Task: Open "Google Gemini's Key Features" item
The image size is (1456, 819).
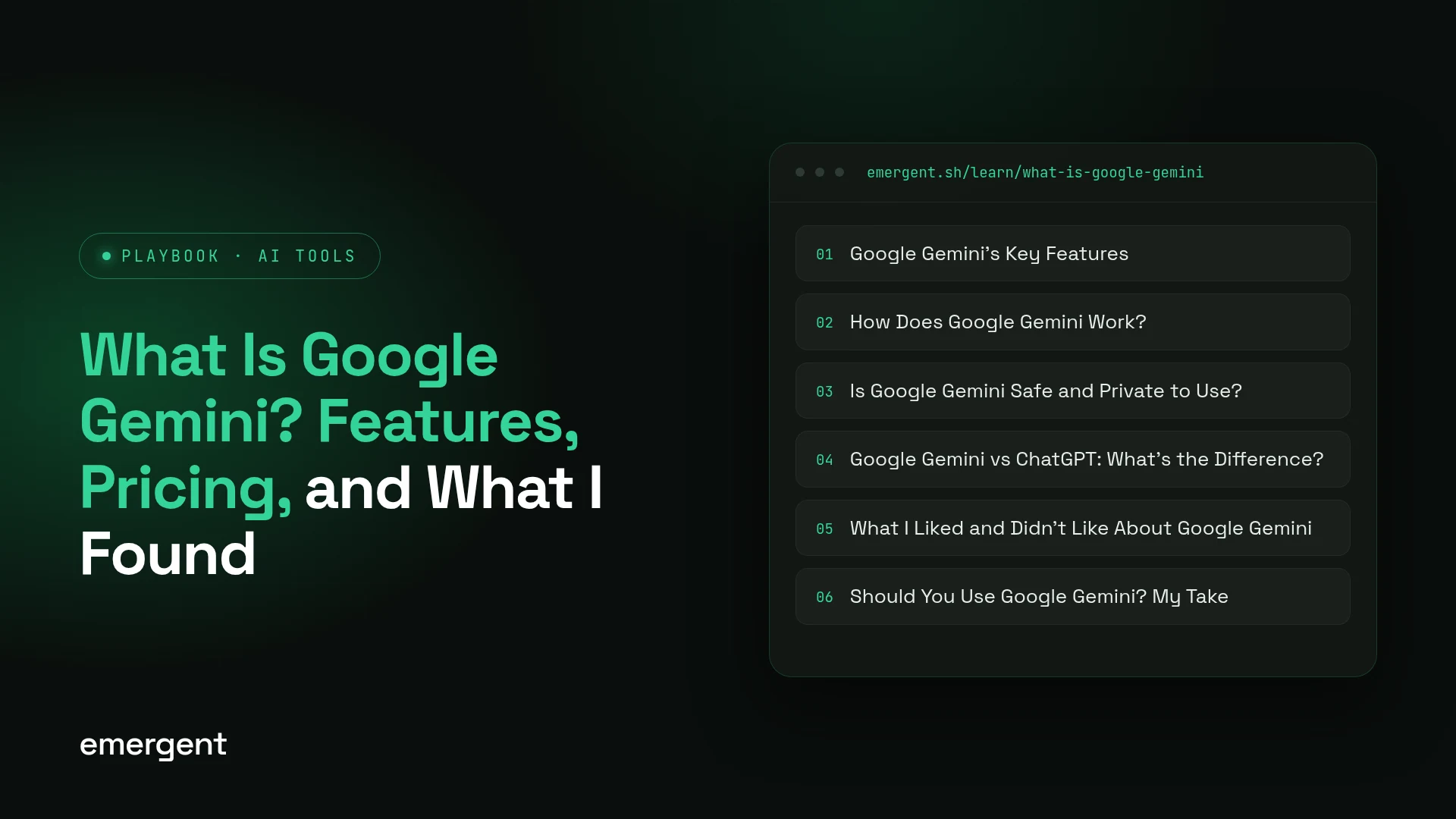Action: 1072,253
